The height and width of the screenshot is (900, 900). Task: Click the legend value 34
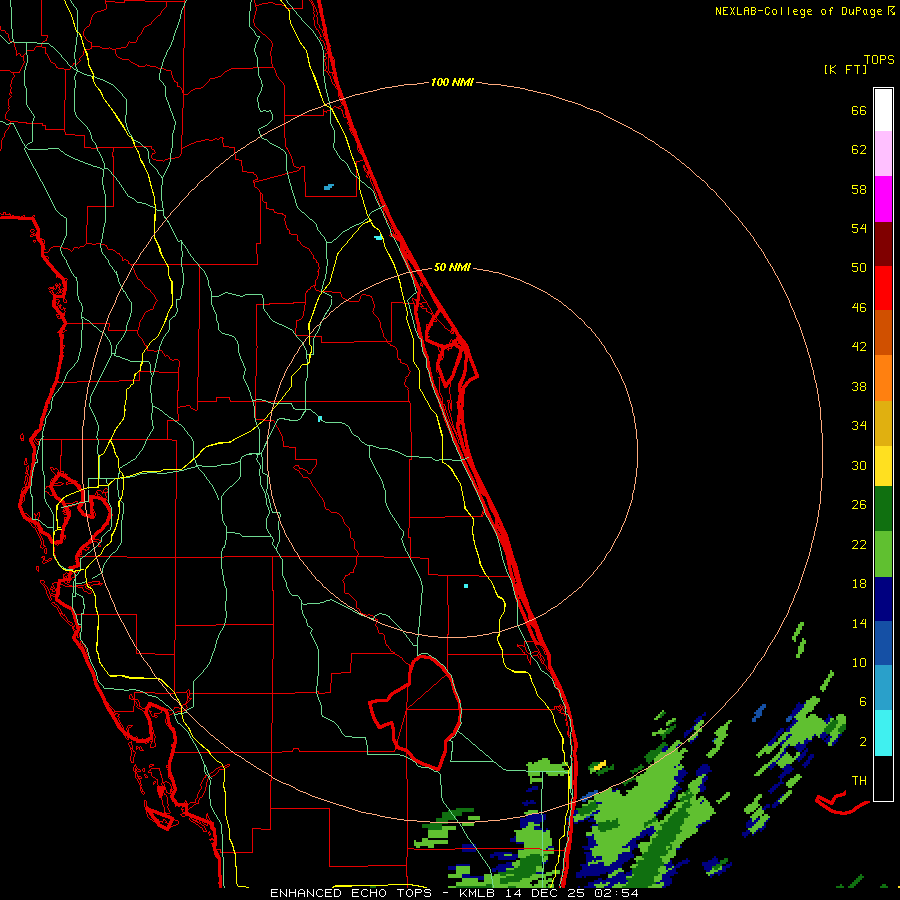pos(859,426)
